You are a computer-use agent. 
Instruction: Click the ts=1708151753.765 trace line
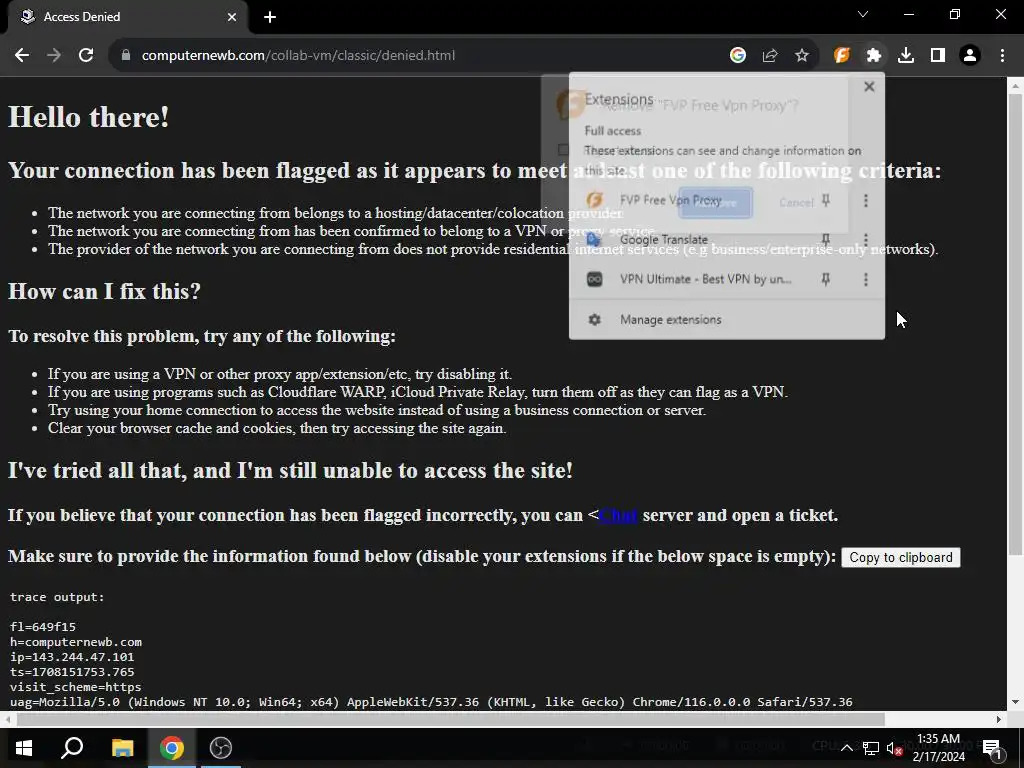72,672
